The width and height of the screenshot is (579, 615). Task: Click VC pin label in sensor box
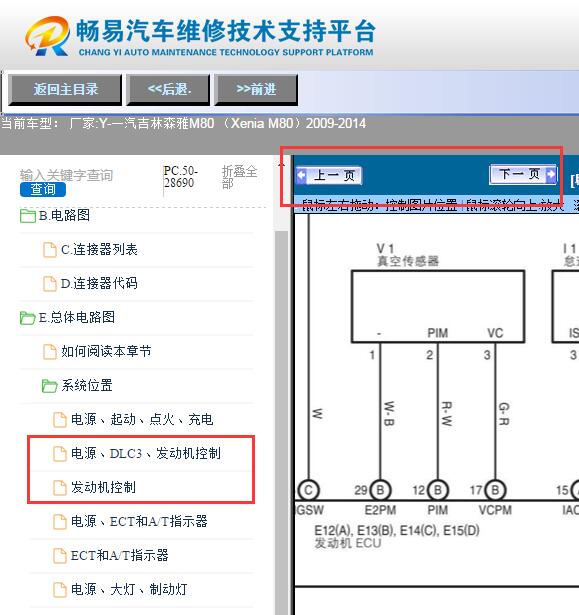[495, 333]
